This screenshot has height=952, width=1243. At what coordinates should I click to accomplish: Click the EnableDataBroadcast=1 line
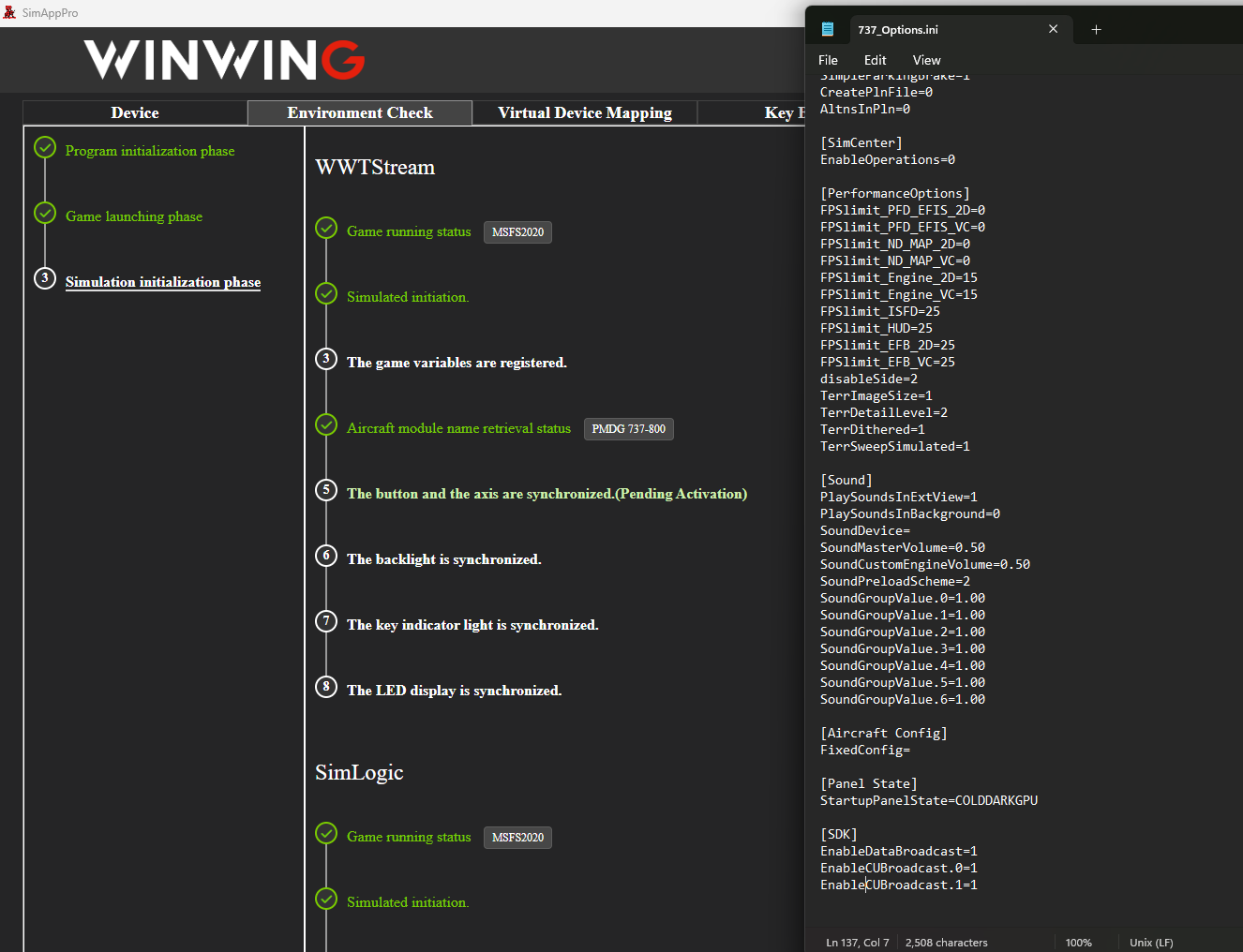[899, 852]
